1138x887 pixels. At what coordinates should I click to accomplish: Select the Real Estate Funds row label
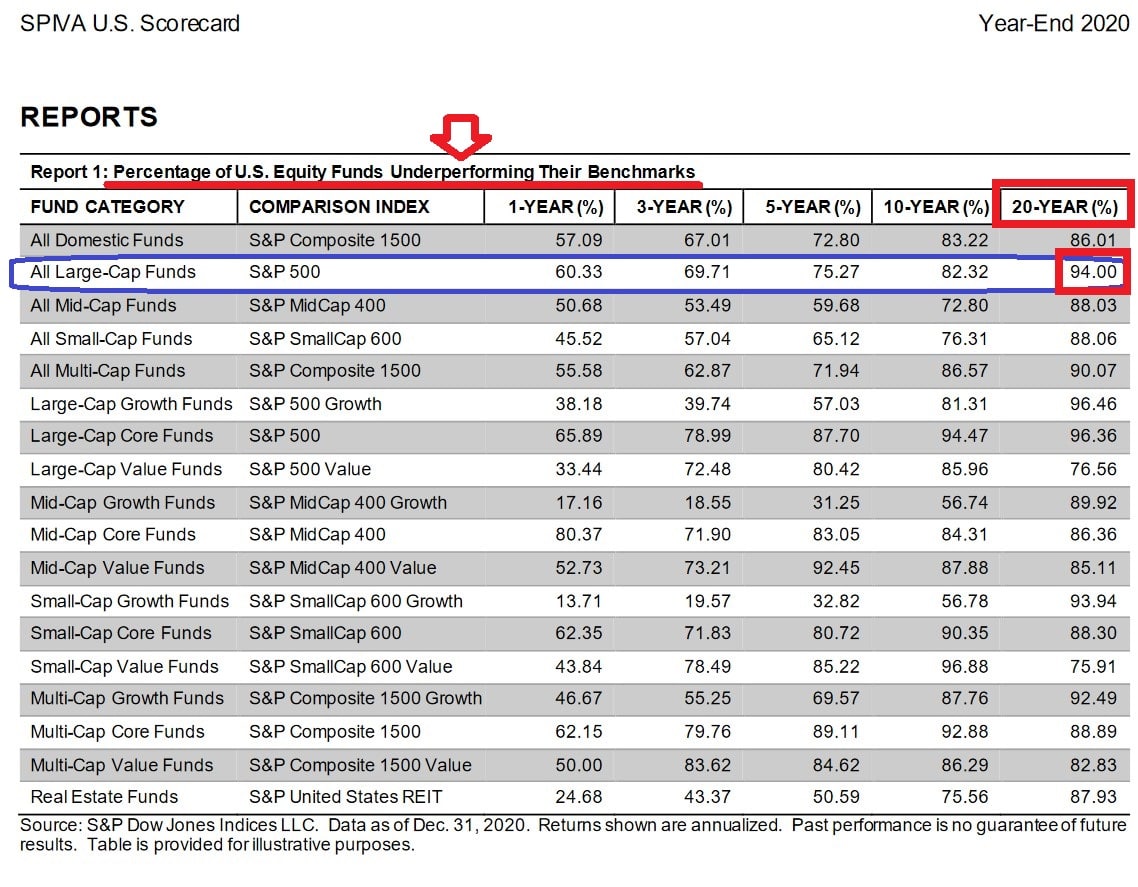(104, 797)
